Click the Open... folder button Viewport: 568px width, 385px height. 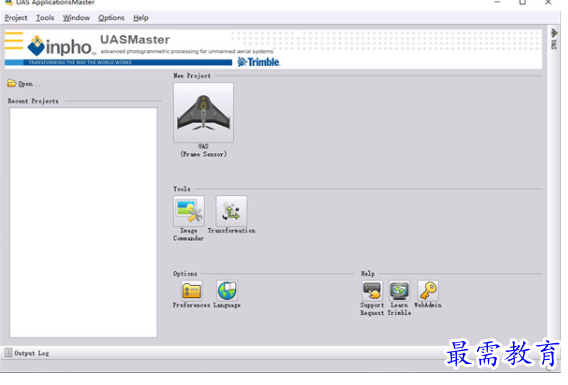pyautogui.click(x=24, y=84)
